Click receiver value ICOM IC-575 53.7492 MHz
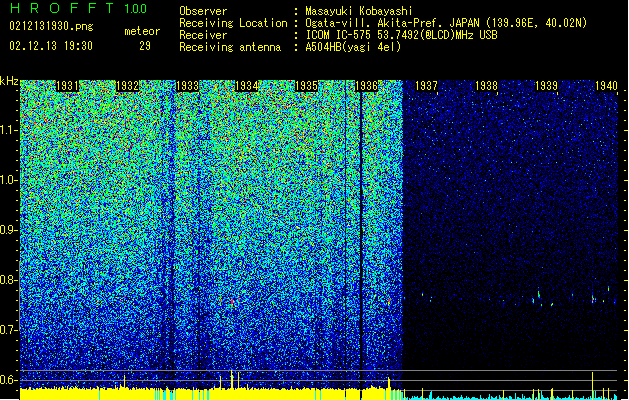 402,35
